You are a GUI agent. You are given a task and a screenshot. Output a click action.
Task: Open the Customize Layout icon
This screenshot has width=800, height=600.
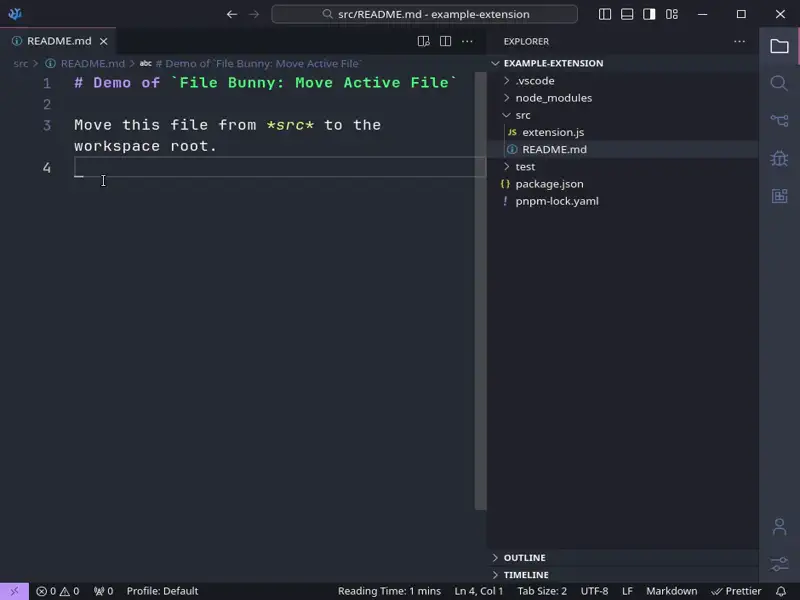[672, 14]
